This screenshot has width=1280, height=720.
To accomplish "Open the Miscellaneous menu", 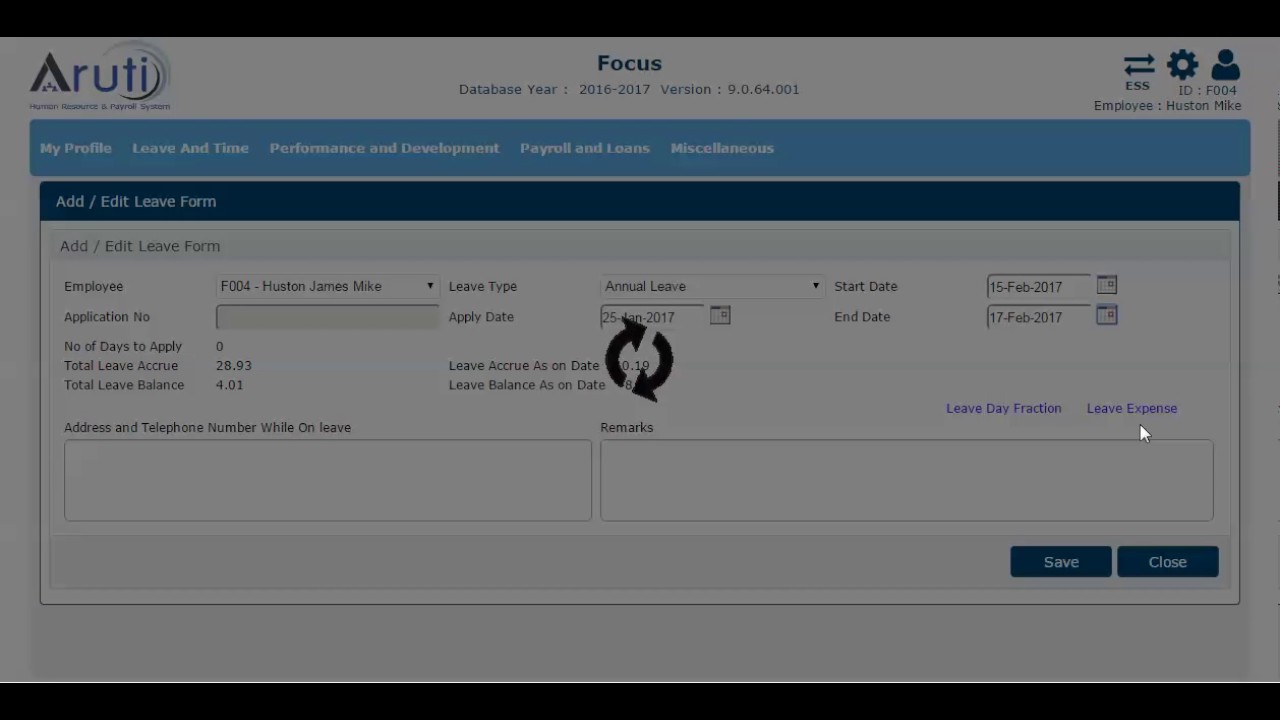I will pyautogui.click(x=722, y=148).
